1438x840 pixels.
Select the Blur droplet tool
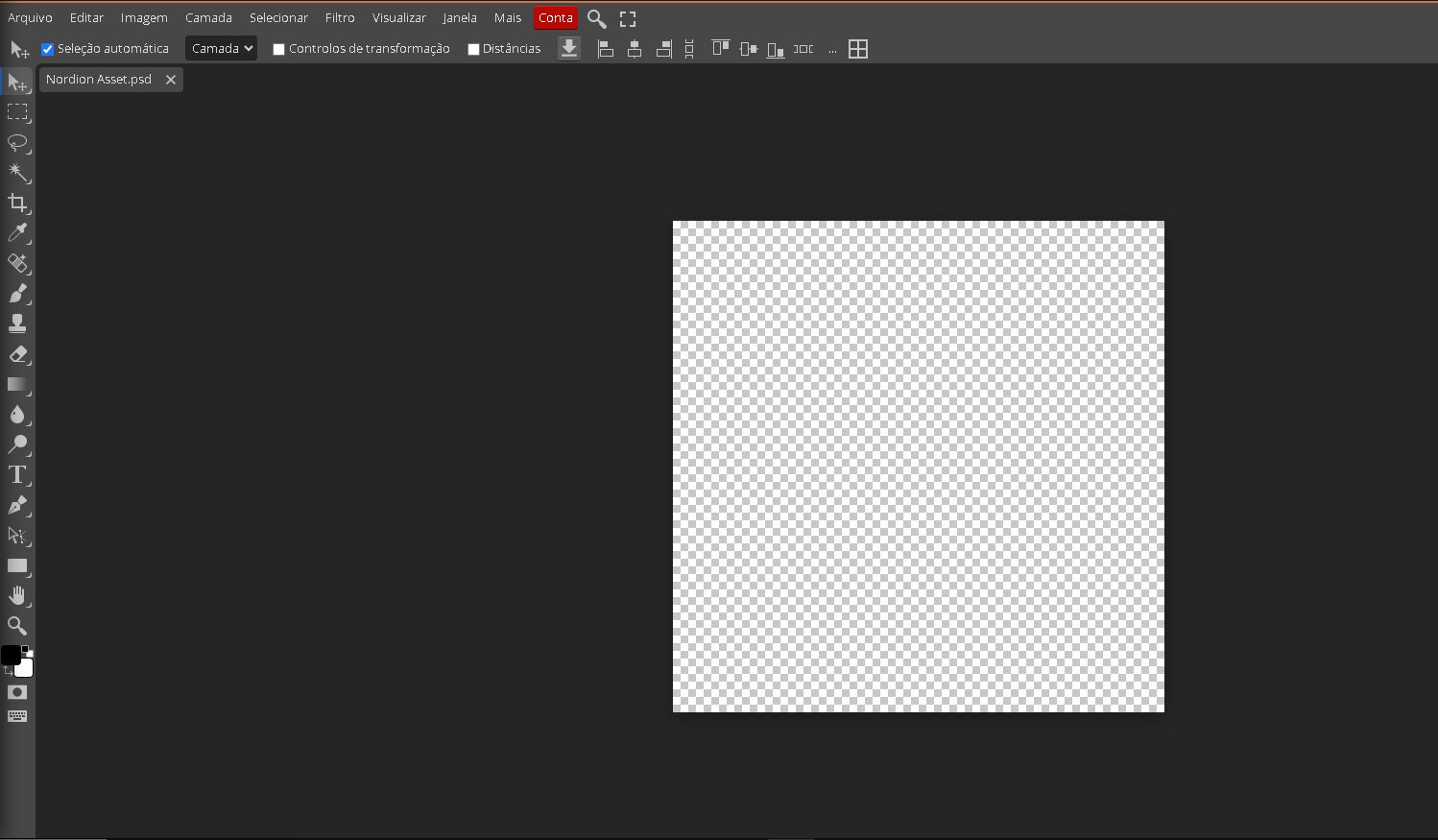point(17,415)
